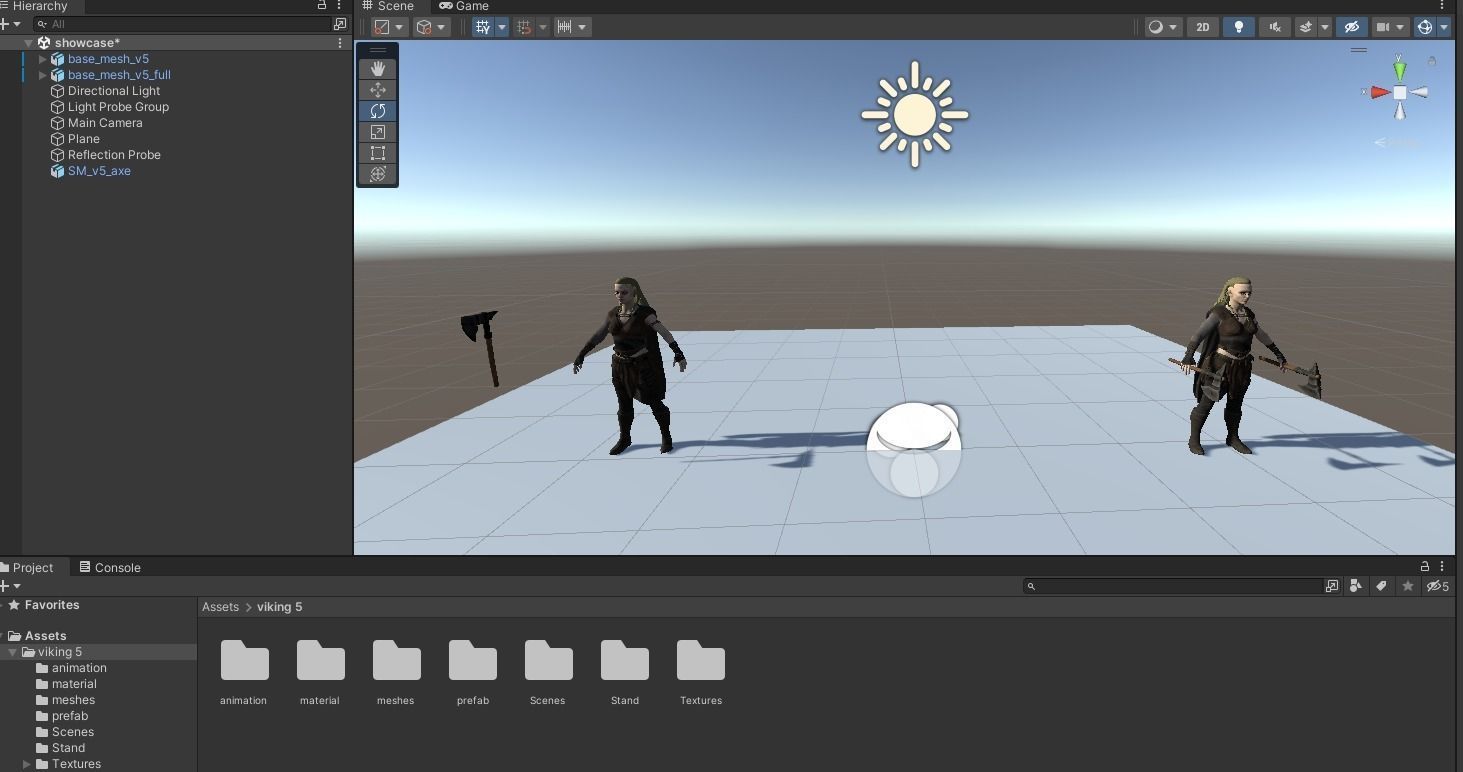Click the Scene camera settings icon
The height and width of the screenshot is (772, 1463).
(x=1383, y=27)
